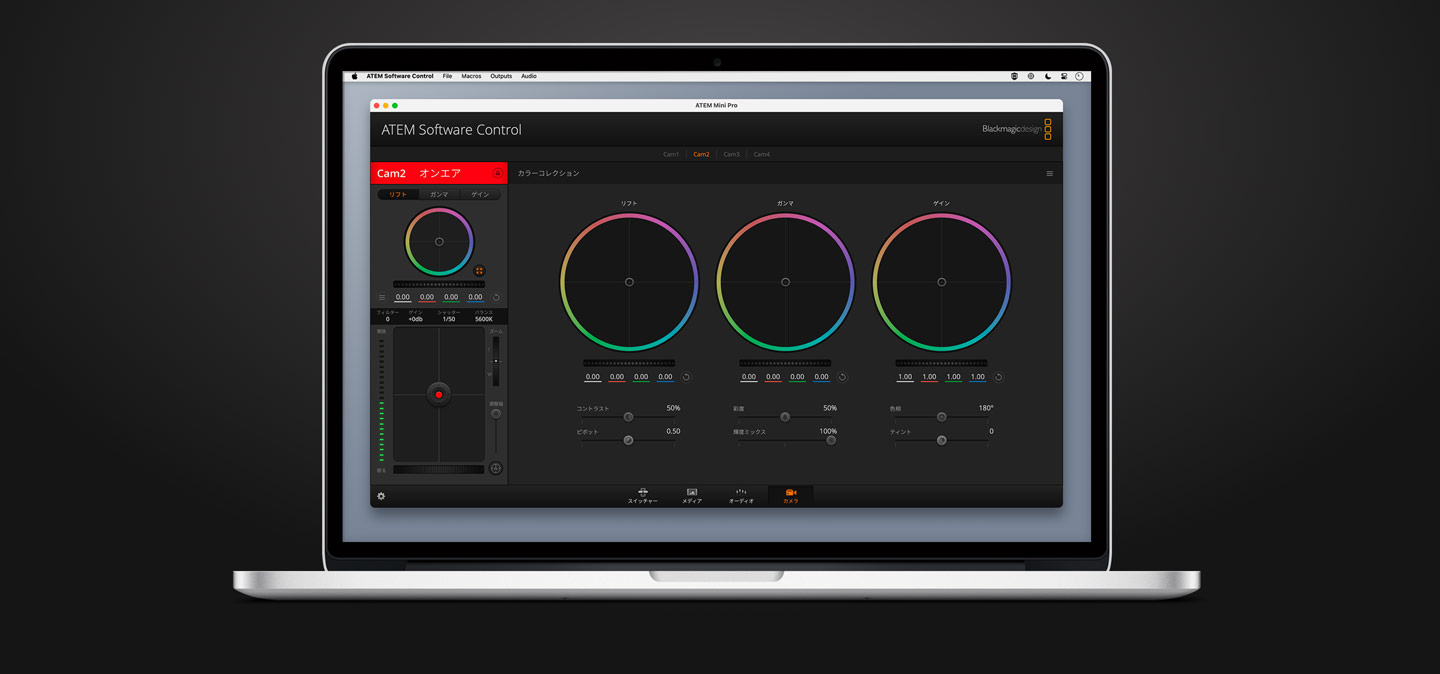Viewport: 1440px width, 674px height.
Task: Switch to the ガンマ adjustment mode
Action: coord(440,194)
